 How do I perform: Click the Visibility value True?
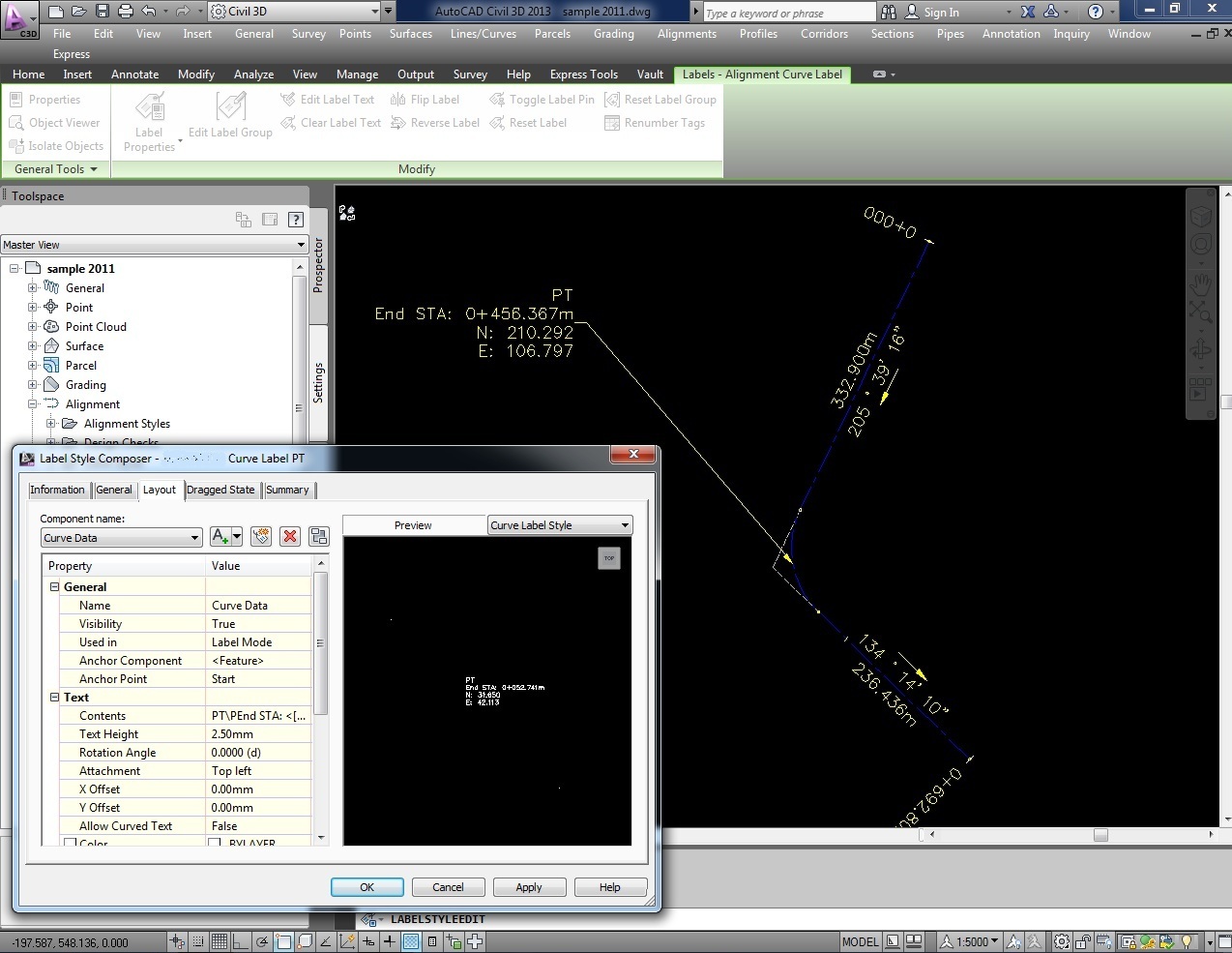[259, 624]
